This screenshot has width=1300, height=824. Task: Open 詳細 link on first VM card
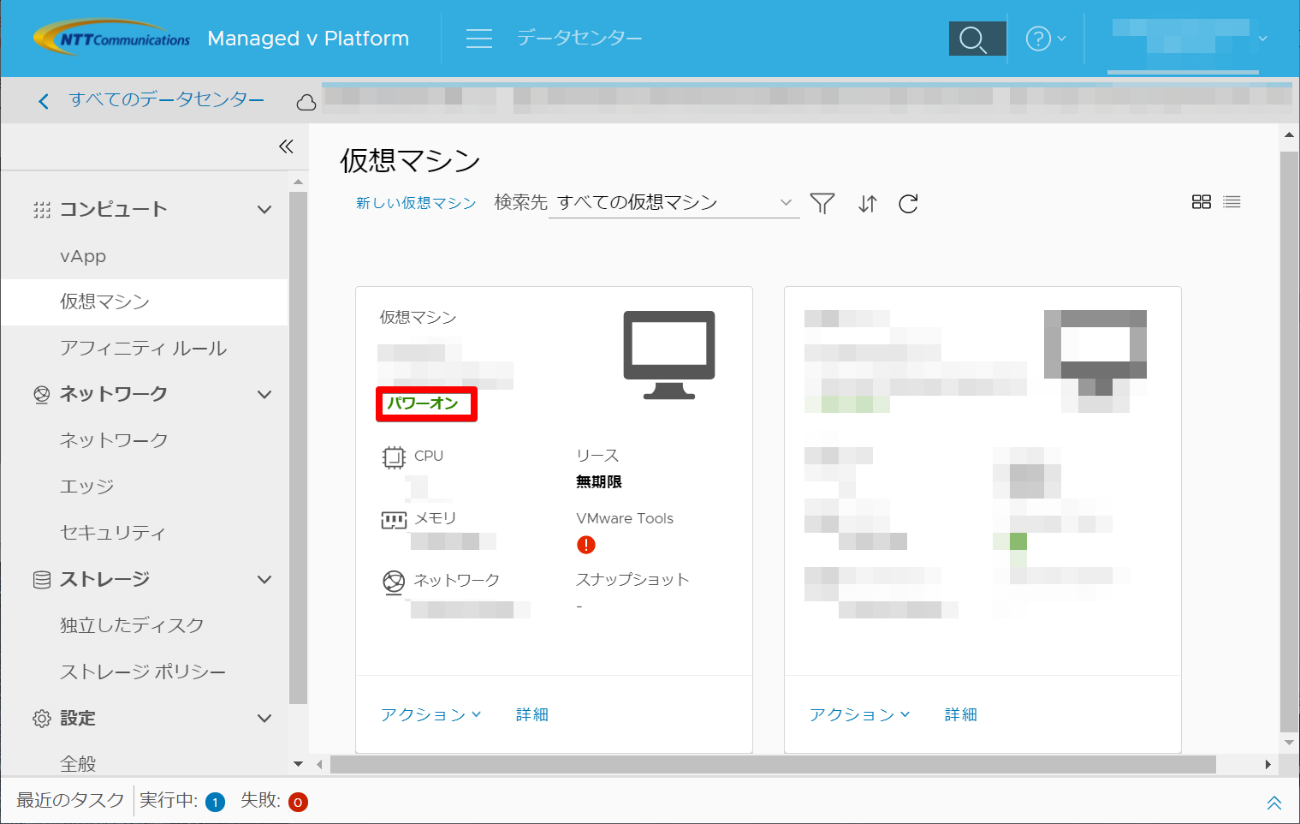coord(532,715)
